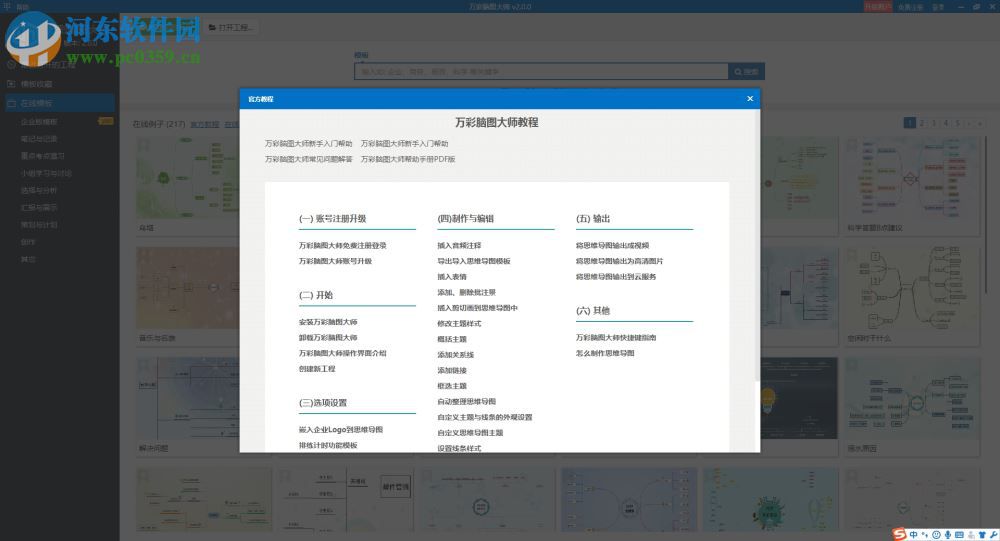Go to page 2 of online examples
This screenshot has height=541, width=1000.
922,123
